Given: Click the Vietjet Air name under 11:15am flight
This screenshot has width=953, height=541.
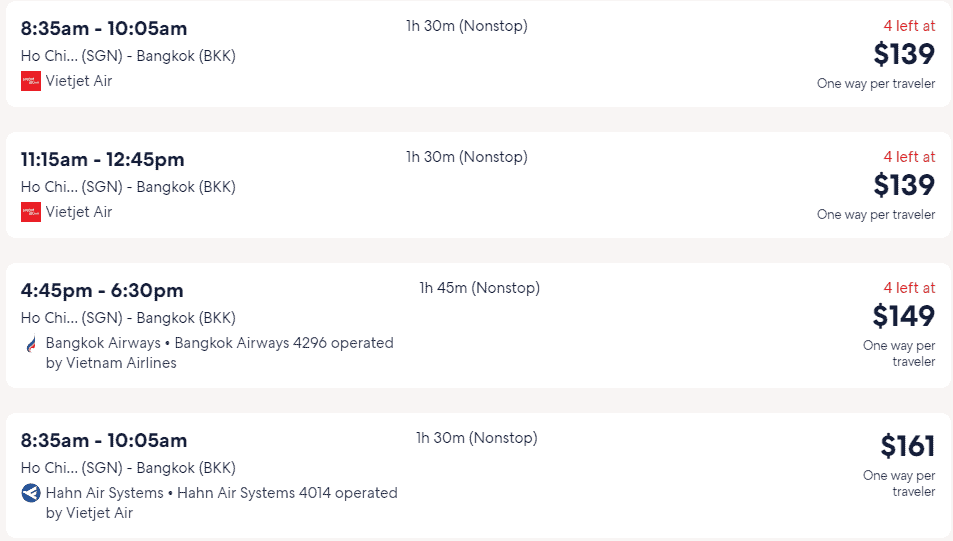Looking at the screenshot, I should coord(79,212).
